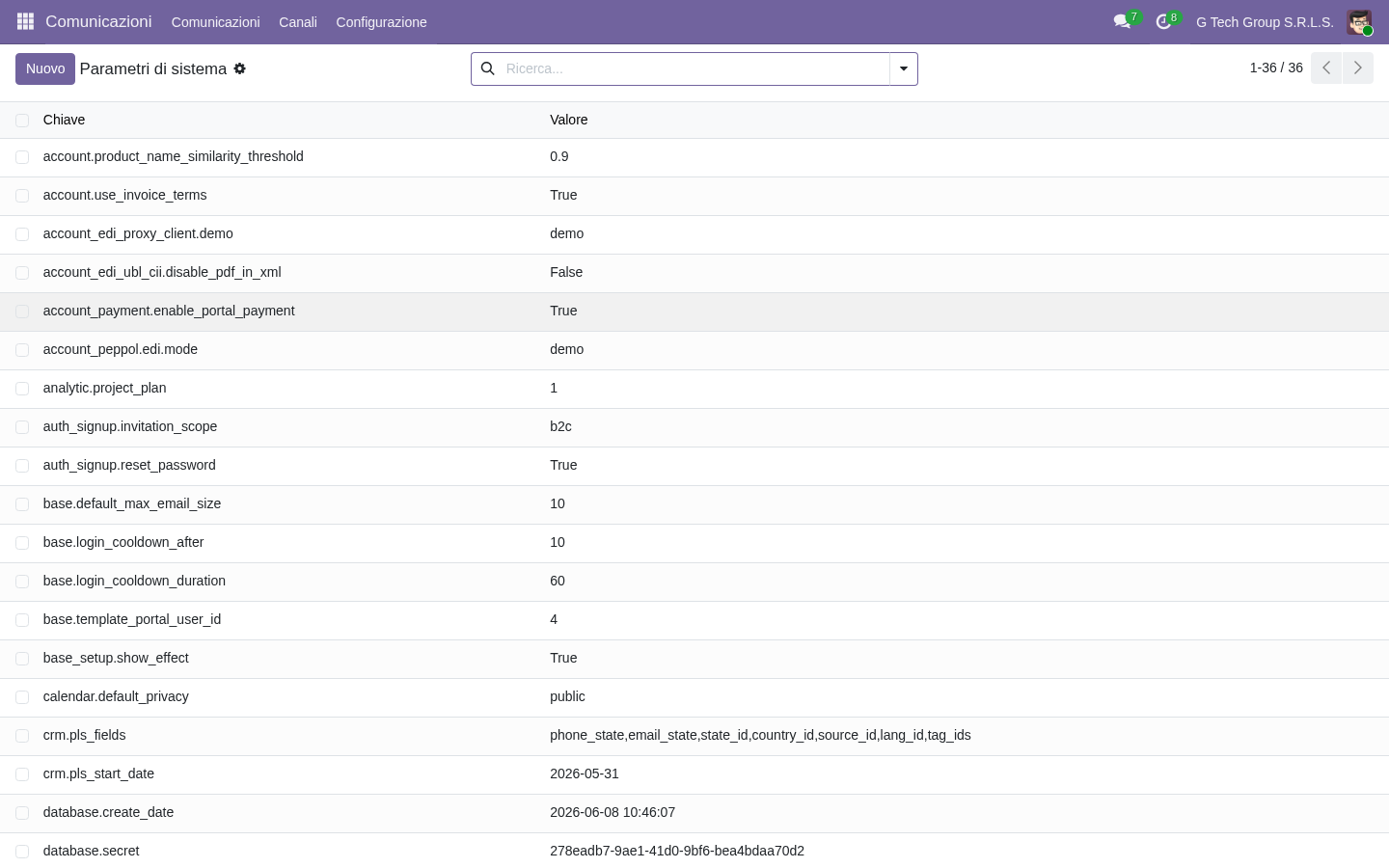Open the database.create_date record

(x=108, y=812)
